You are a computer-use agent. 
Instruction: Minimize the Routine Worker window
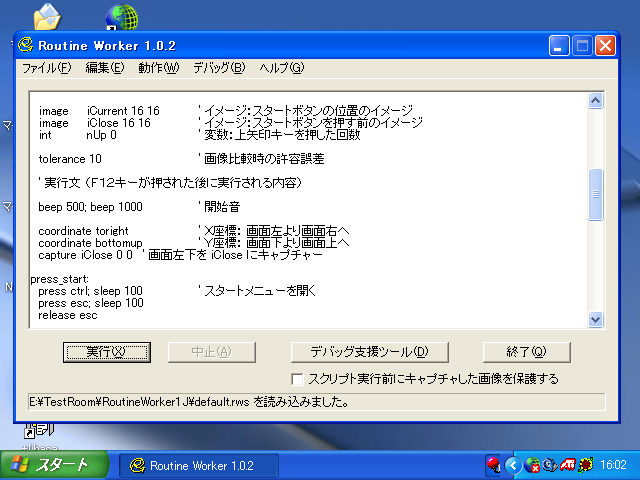(x=559, y=45)
